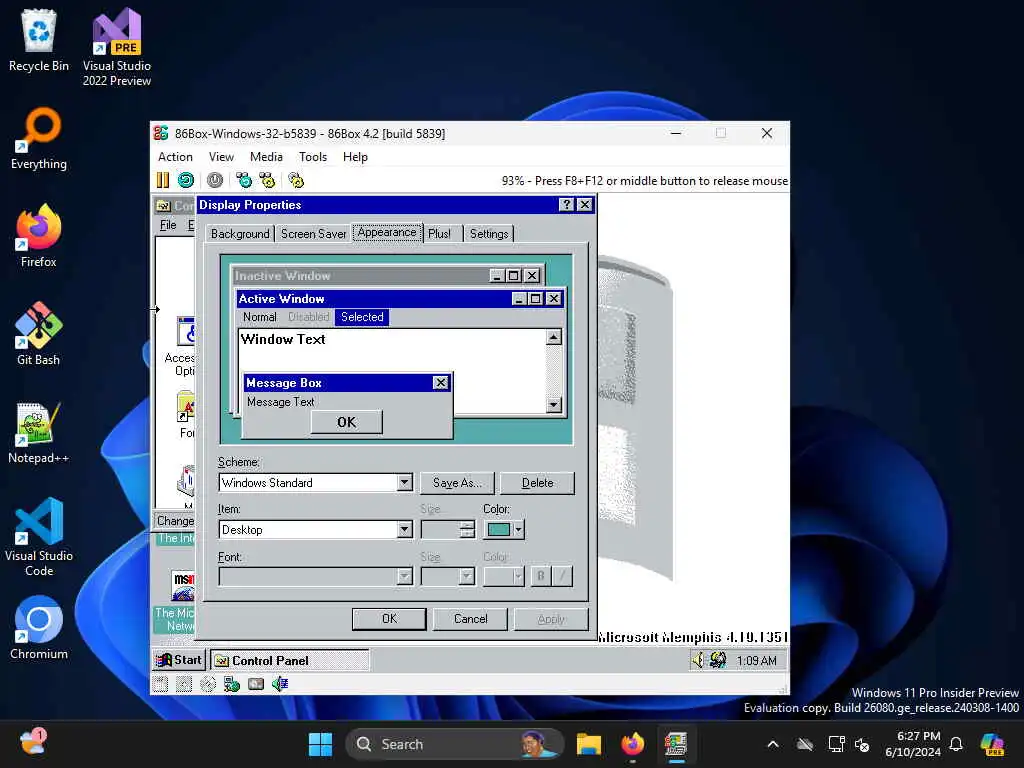Click the teal hard reset icon
This screenshot has height=768, width=1024.
[186, 180]
